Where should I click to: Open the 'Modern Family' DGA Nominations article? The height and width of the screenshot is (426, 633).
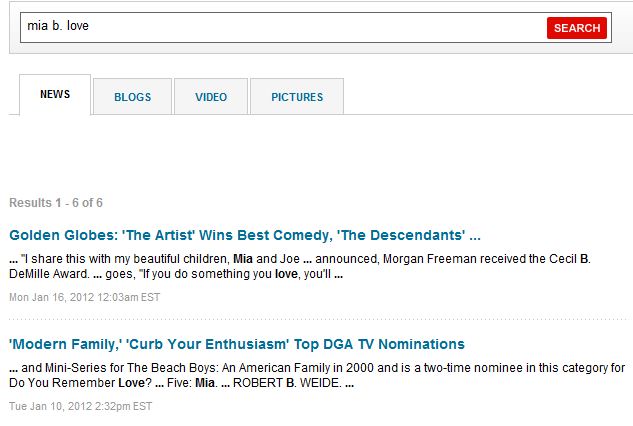[237, 344]
